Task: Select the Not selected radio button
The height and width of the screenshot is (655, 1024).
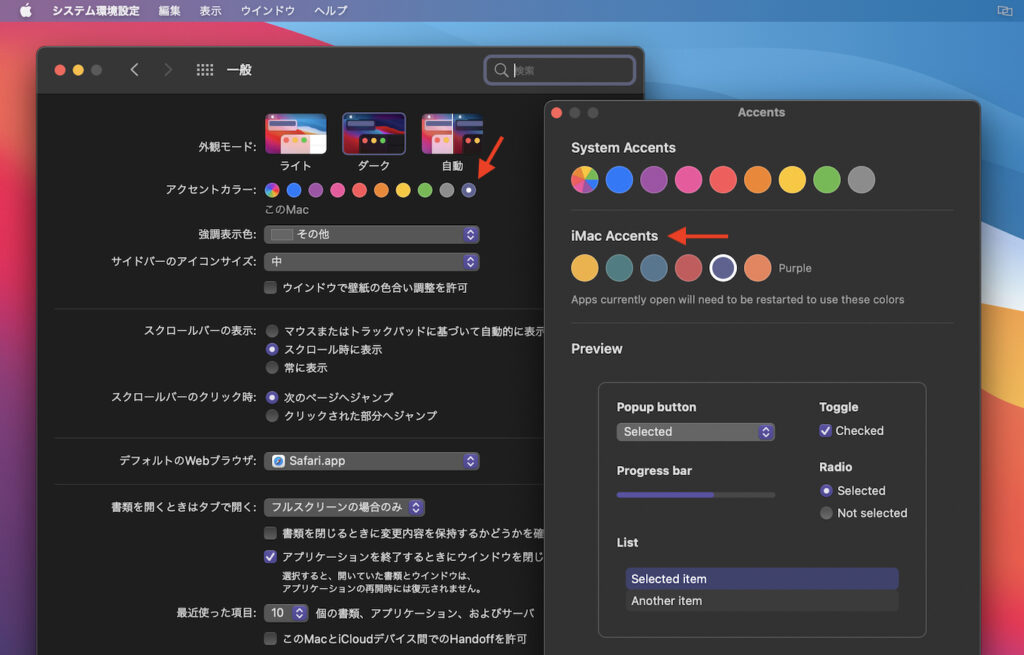Action: click(x=827, y=513)
